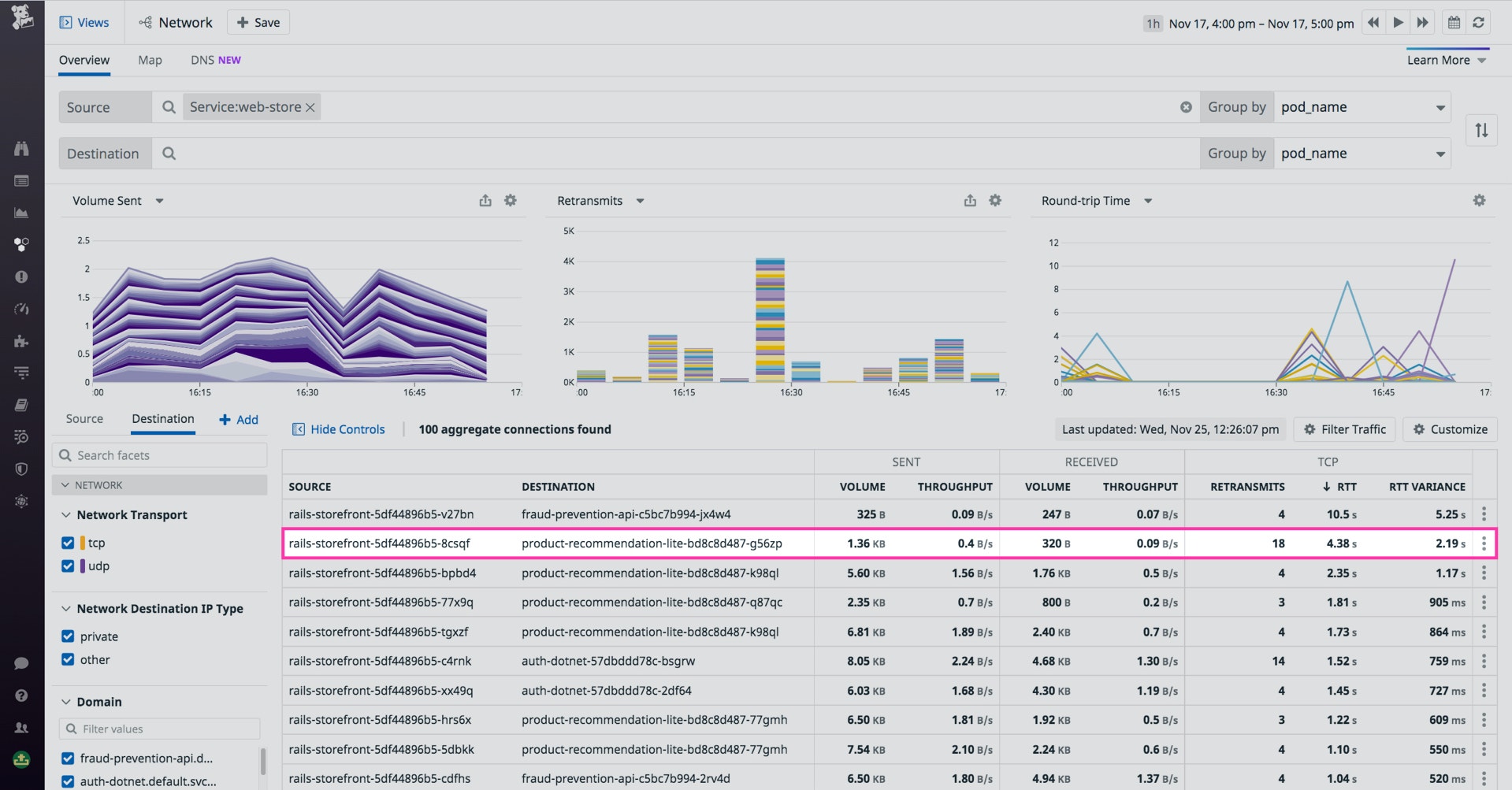The height and width of the screenshot is (790, 1512).
Task: Open the Notebooks icon in the sidebar
Action: tap(21, 405)
